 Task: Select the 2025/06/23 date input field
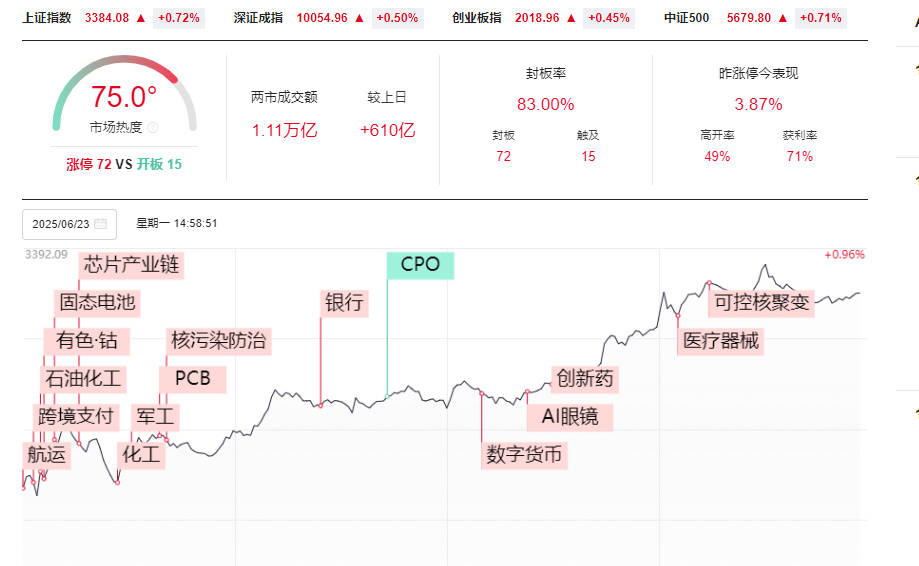point(69,224)
